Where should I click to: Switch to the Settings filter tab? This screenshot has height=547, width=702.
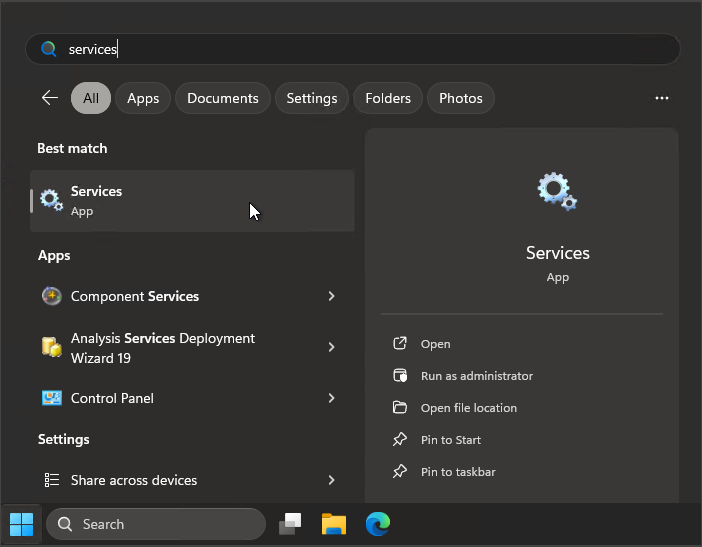click(x=312, y=98)
